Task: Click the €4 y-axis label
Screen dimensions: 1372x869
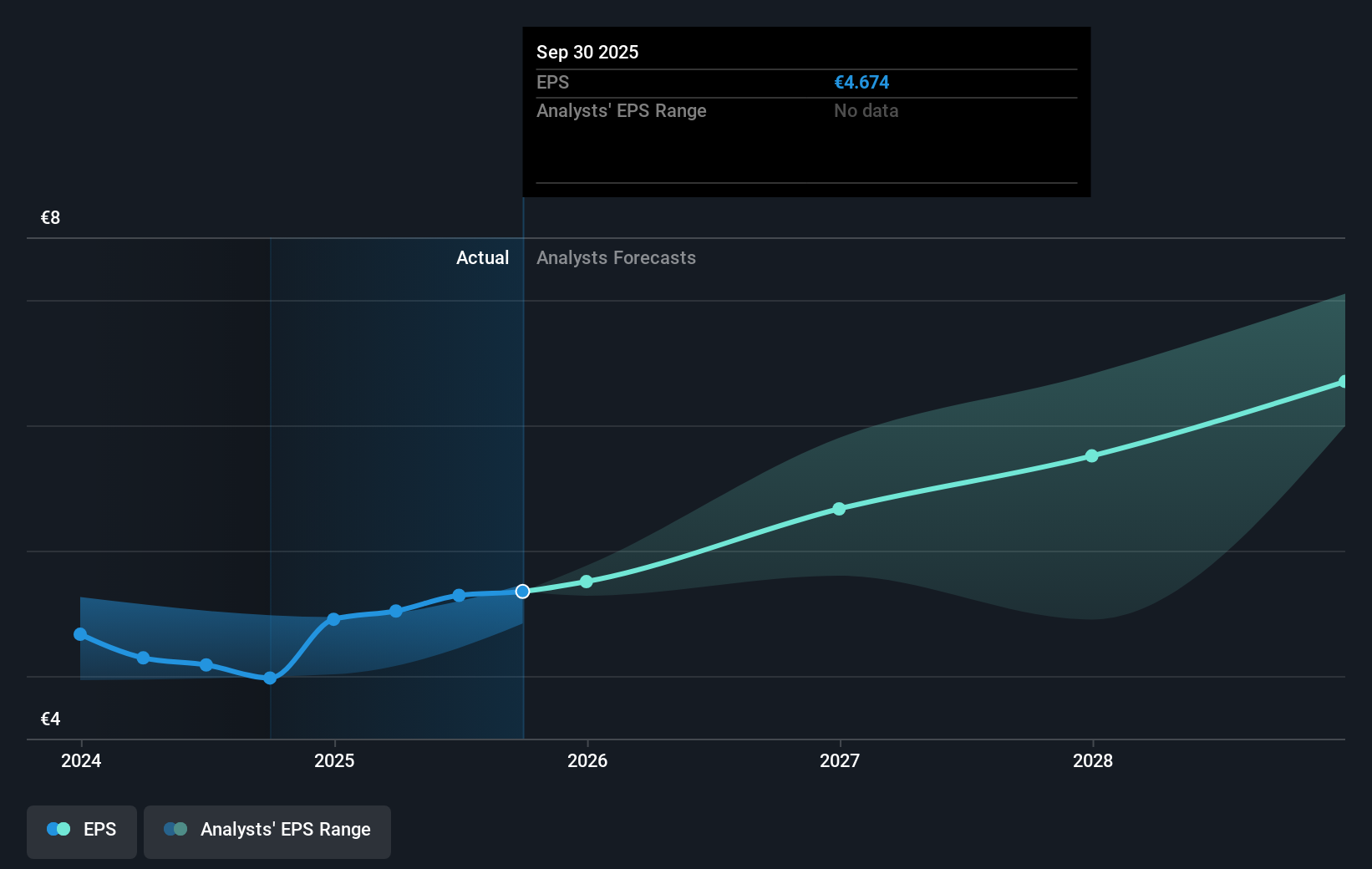Action: coord(50,719)
